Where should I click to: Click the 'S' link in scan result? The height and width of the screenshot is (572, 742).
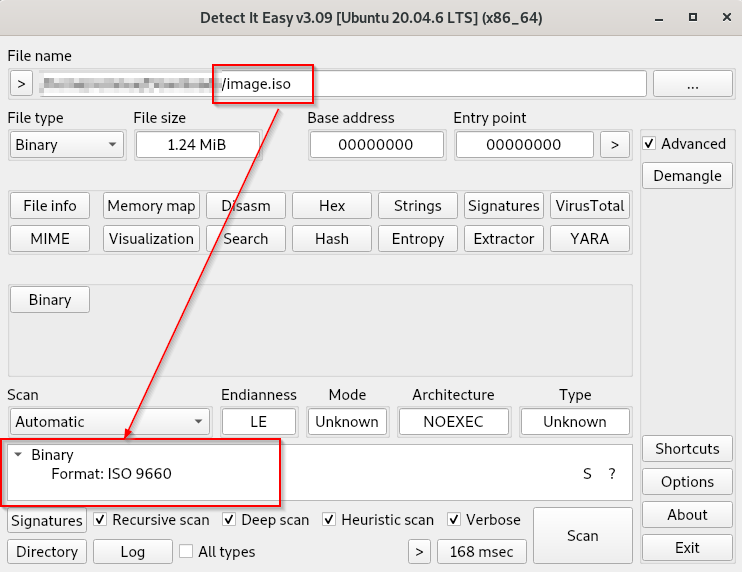(587, 474)
